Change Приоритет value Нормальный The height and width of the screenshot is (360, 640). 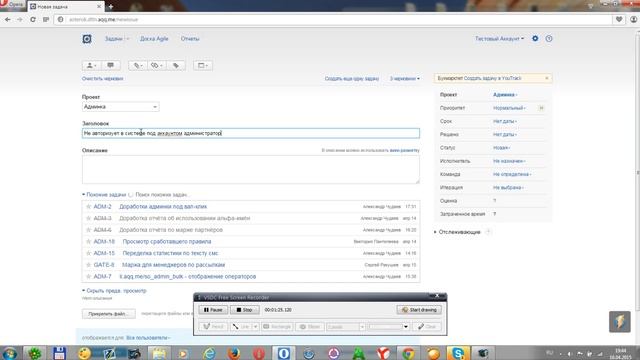coord(509,108)
